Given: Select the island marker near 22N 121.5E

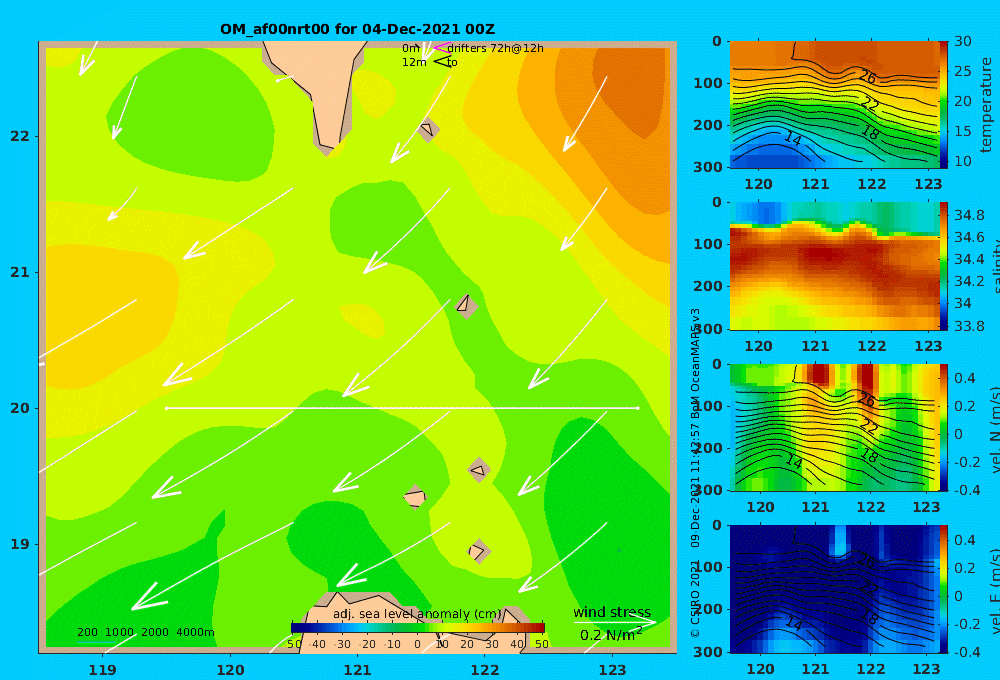Looking at the screenshot, I should click(x=427, y=129).
